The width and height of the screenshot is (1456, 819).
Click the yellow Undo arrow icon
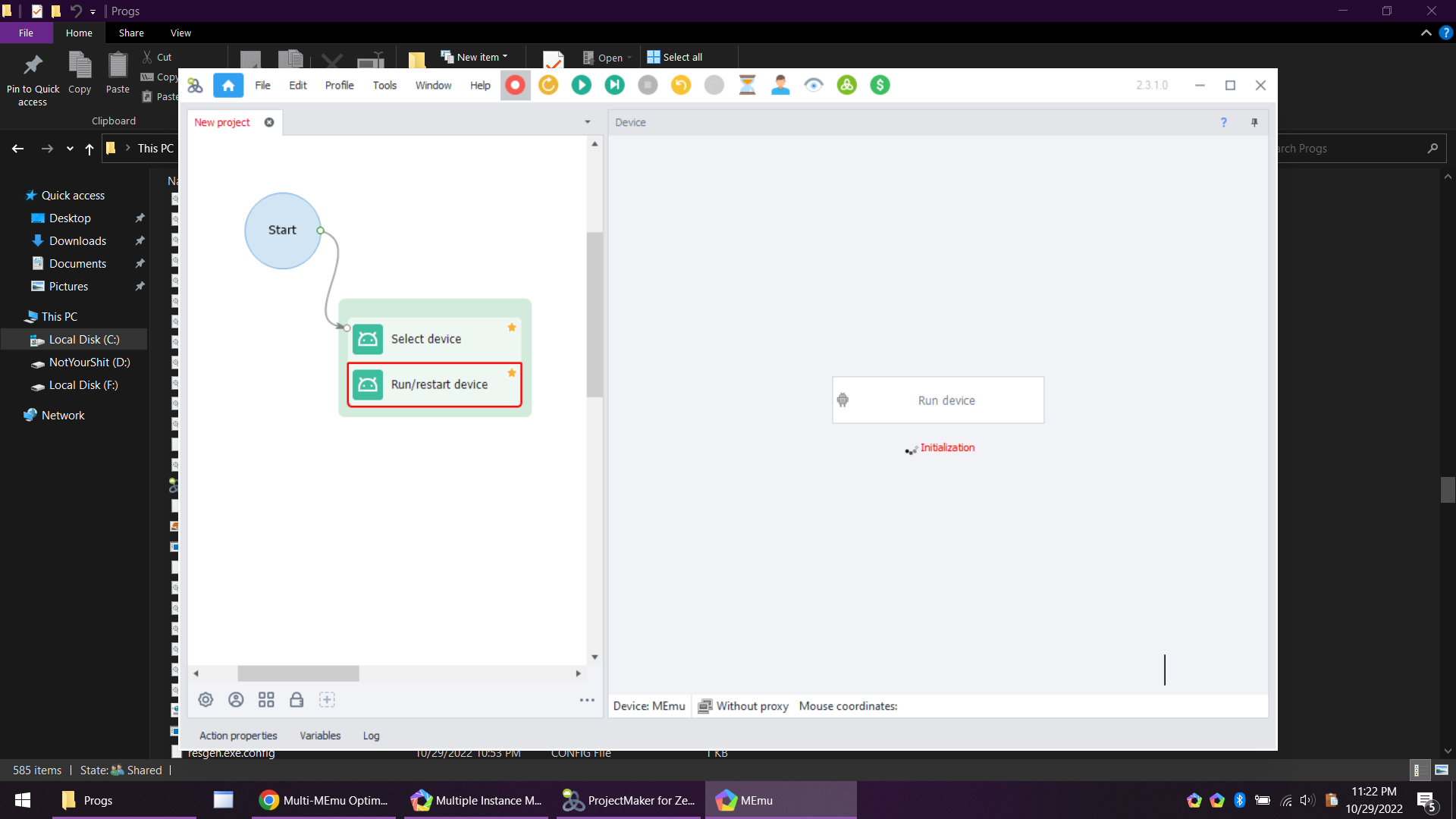point(680,85)
